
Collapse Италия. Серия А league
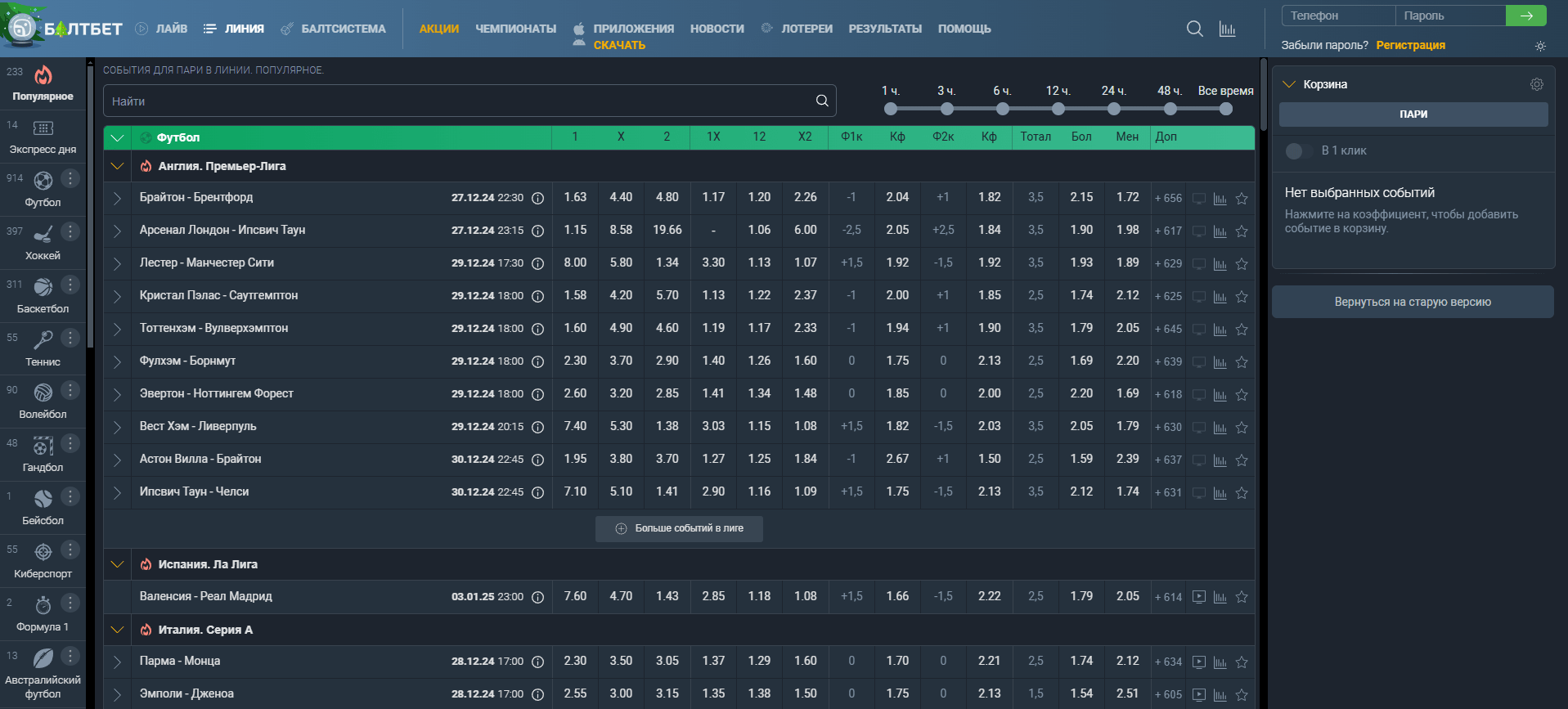117,630
